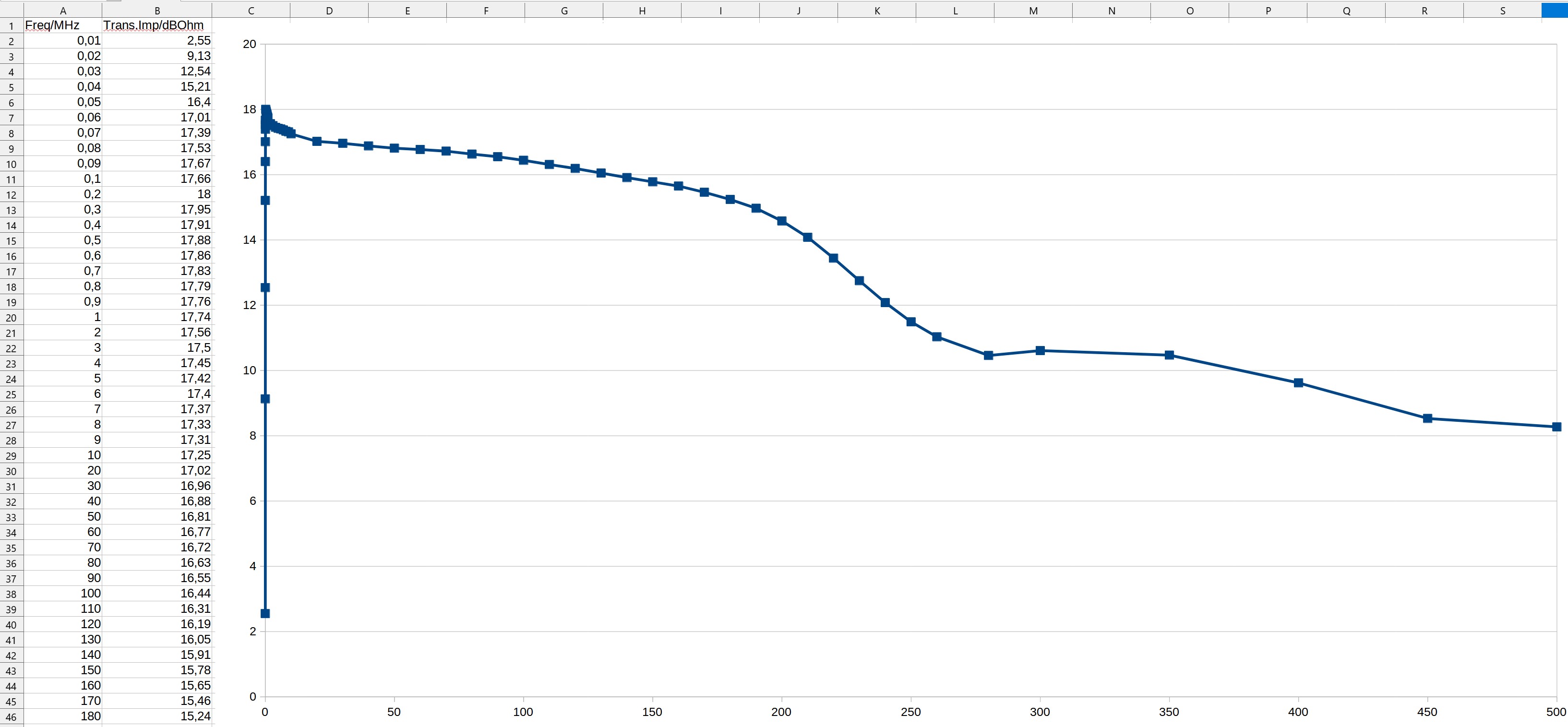The height and width of the screenshot is (727, 1568).
Task: Select row 12 header
Action: 12,195
